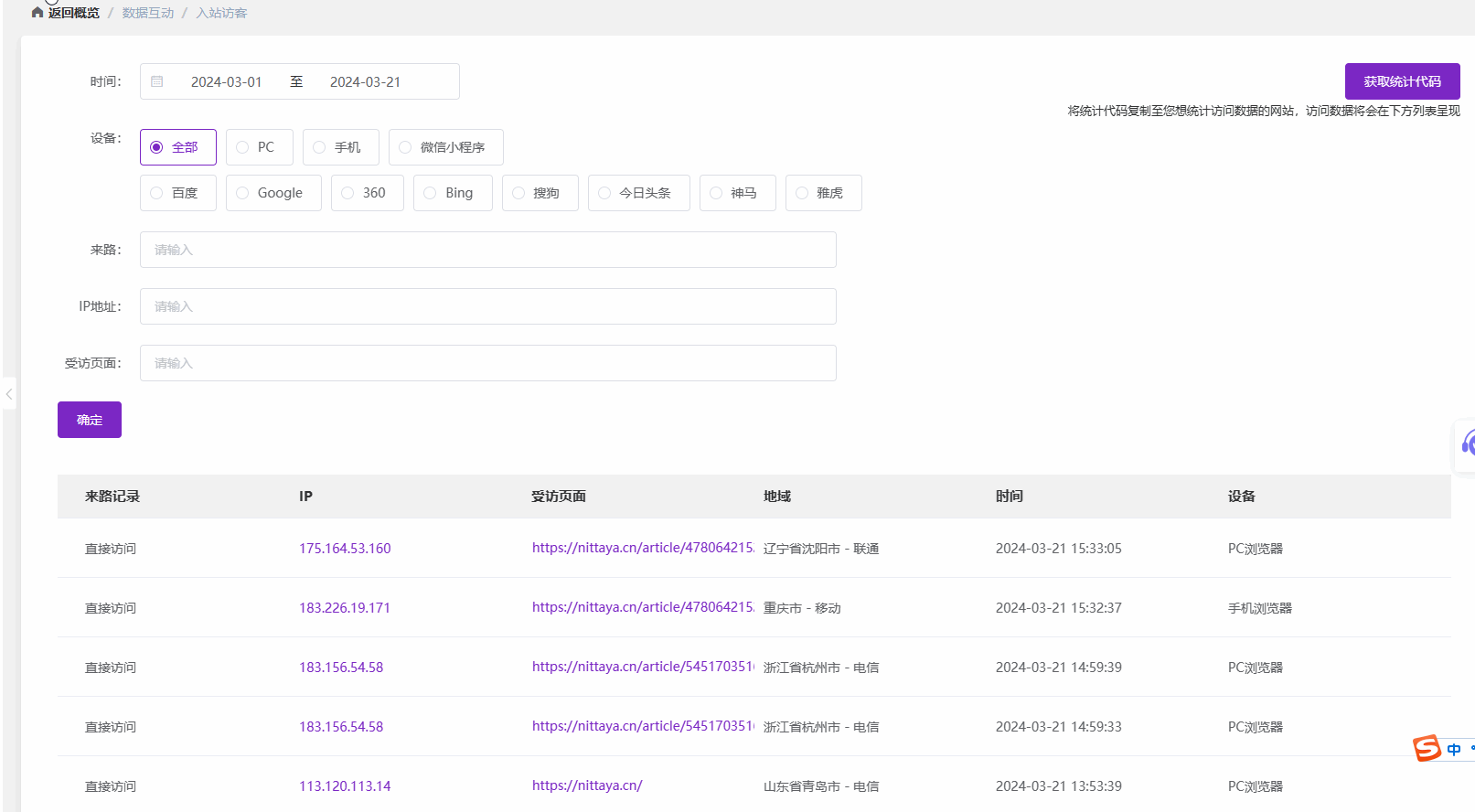Choose the Bing source filter
Image resolution: width=1475 pixels, height=812 pixels.
(x=453, y=193)
